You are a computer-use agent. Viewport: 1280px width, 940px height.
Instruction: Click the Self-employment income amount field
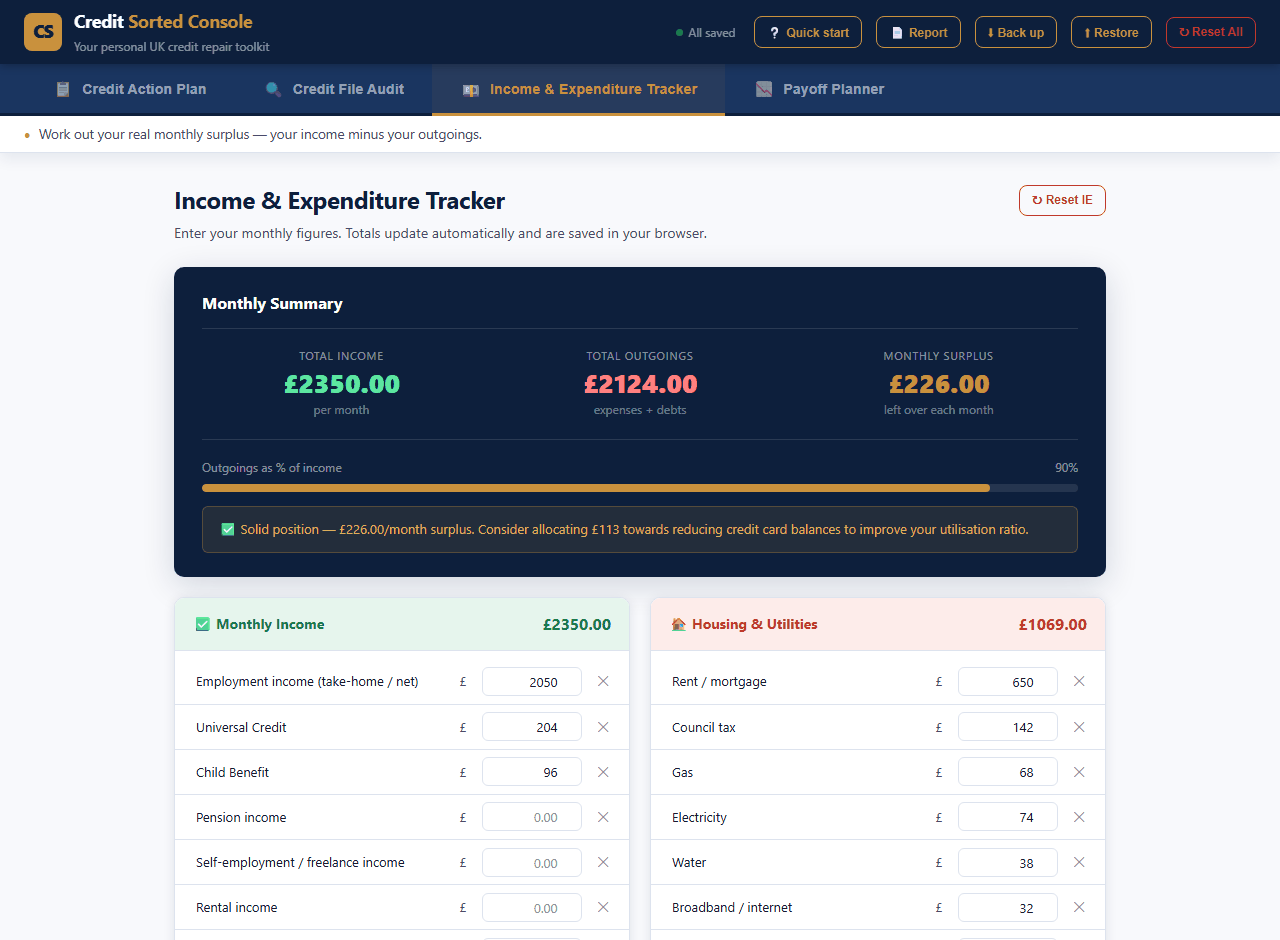pyautogui.click(x=532, y=862)
